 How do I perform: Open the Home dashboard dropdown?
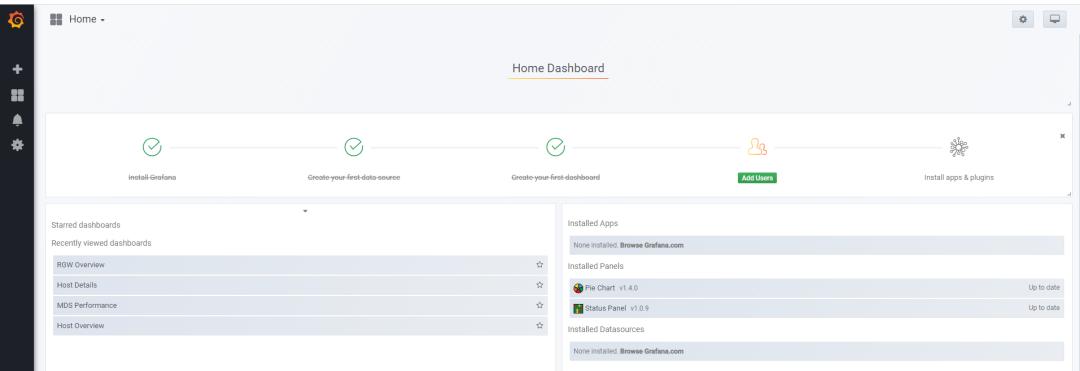click(x=86, y=19)
